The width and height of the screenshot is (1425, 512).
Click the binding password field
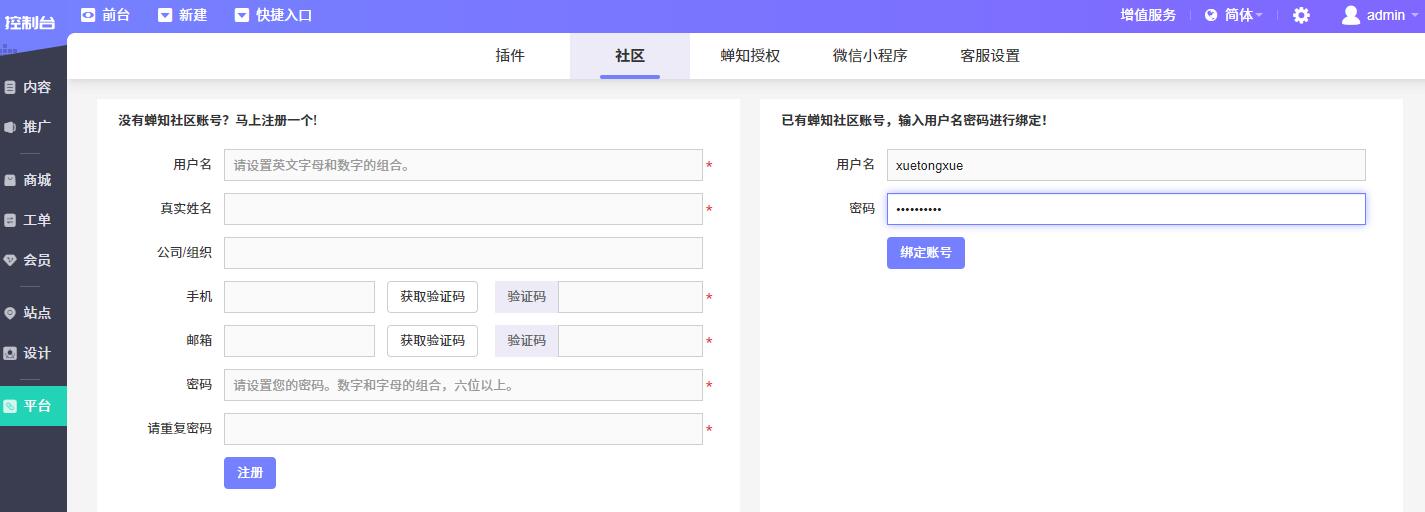point(1126,209)
